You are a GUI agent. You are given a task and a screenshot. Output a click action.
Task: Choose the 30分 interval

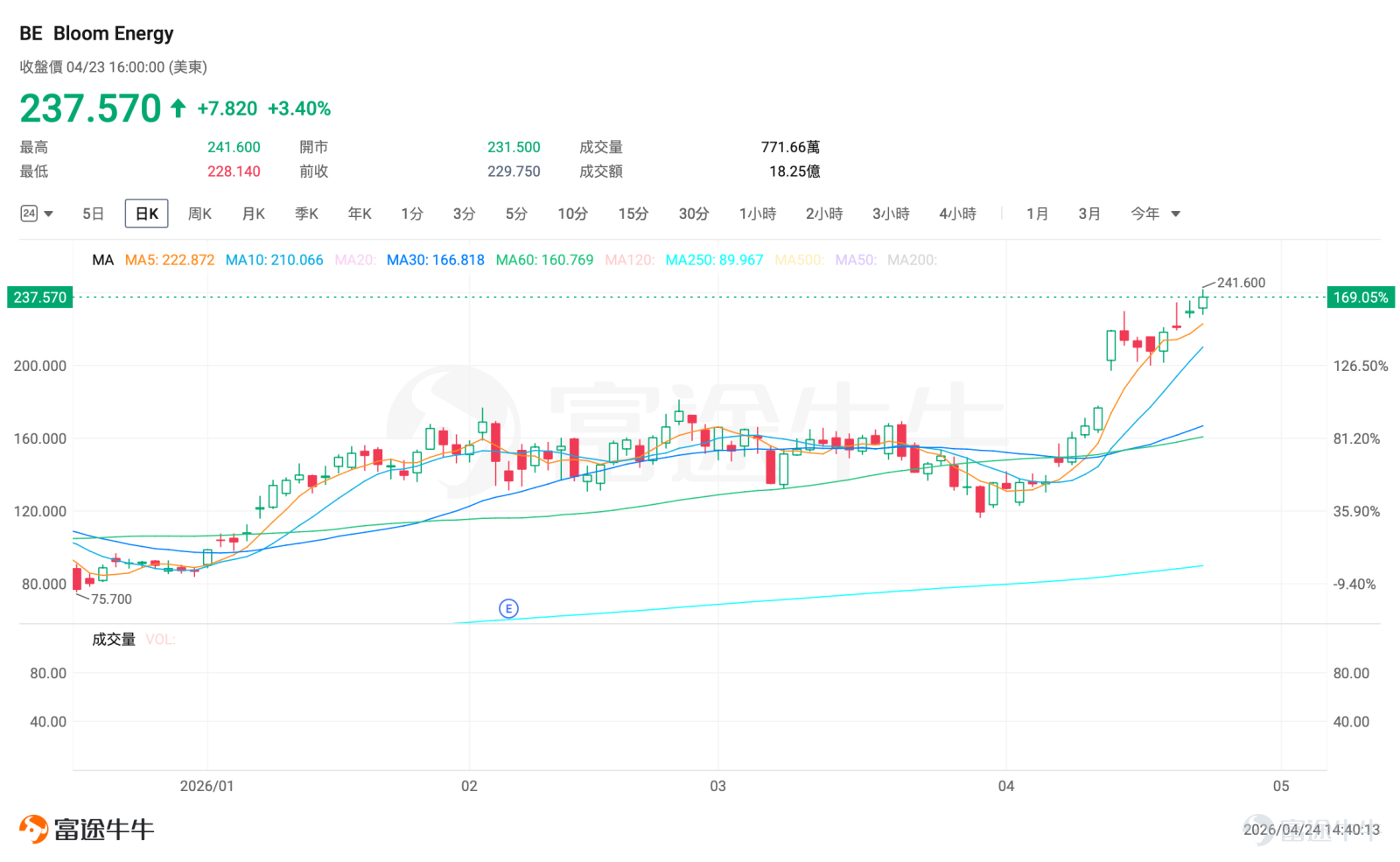point(694,214)
